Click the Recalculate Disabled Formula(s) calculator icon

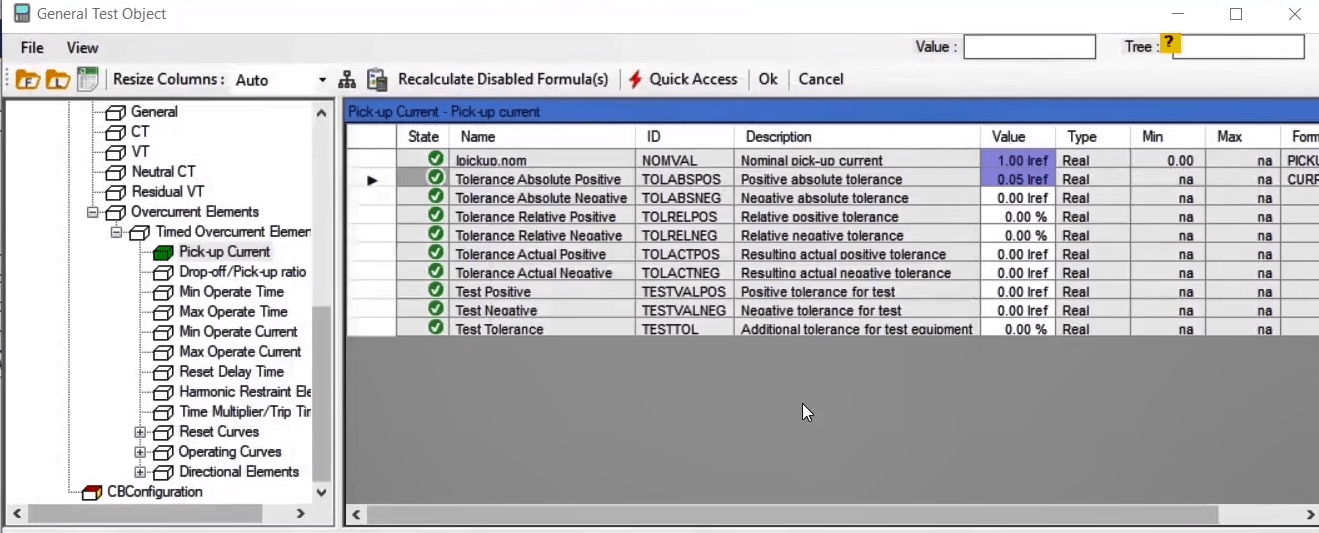pos(377,80)
